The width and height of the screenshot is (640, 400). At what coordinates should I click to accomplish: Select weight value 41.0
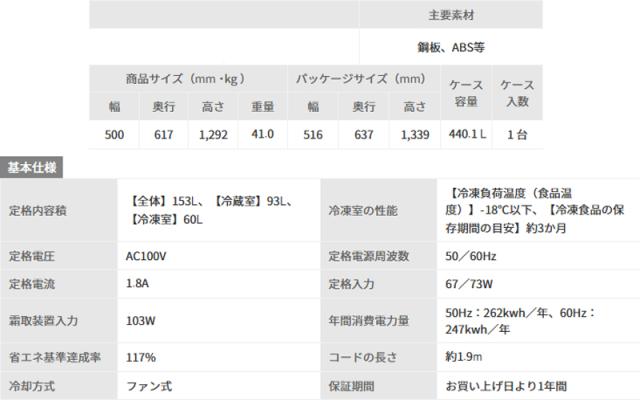(262, 134)
